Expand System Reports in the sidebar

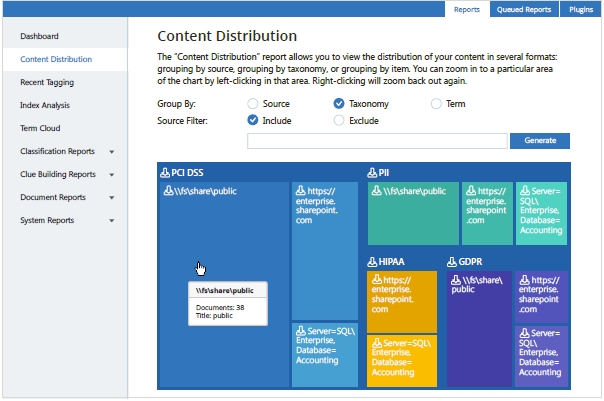click(112, 221)
